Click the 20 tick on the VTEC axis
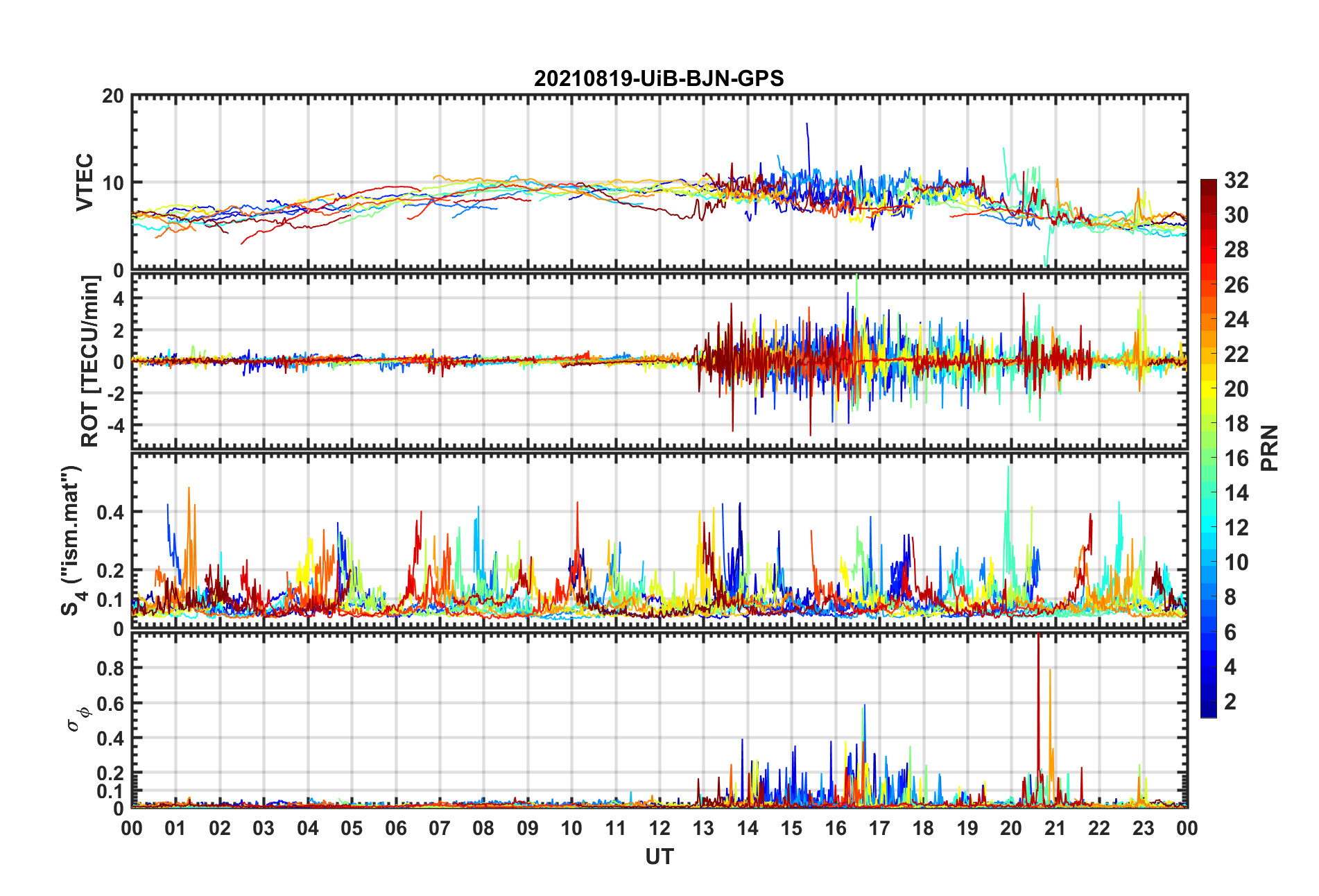Screen dimensions: 1319x896 112,96
